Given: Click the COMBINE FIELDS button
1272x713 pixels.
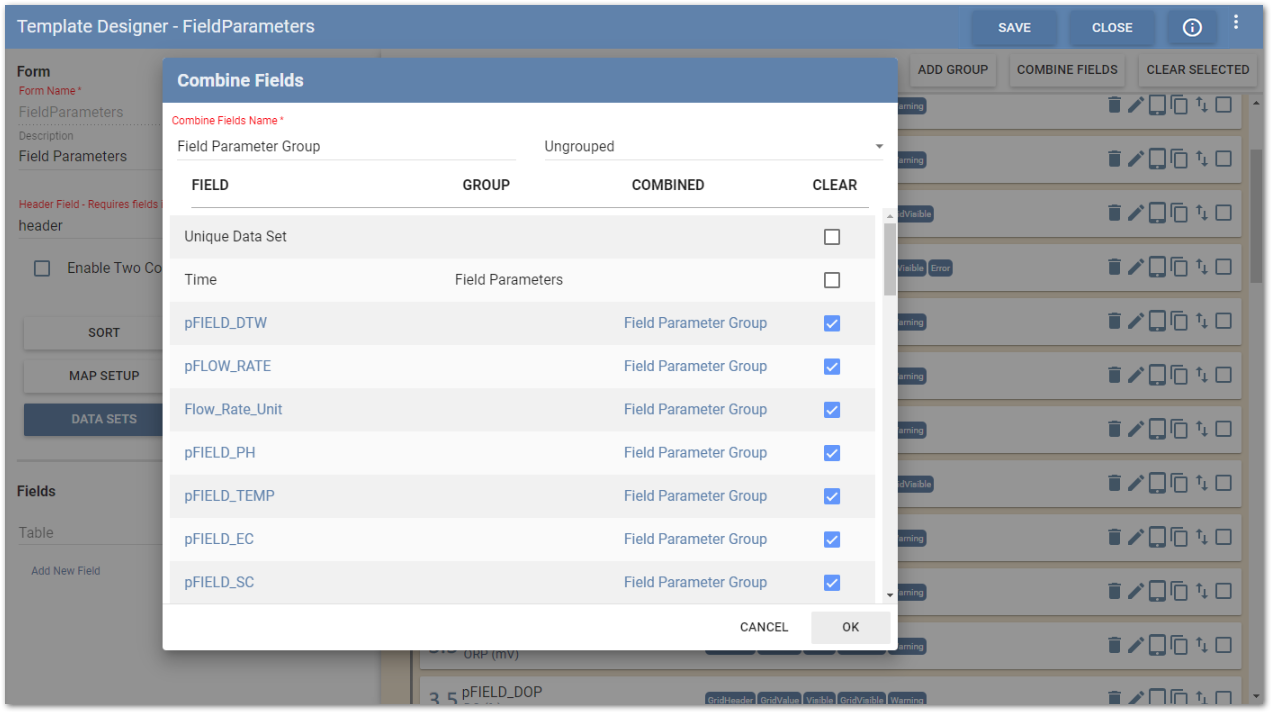Looking at the screenshot, I should click(x=1067, y=70).
